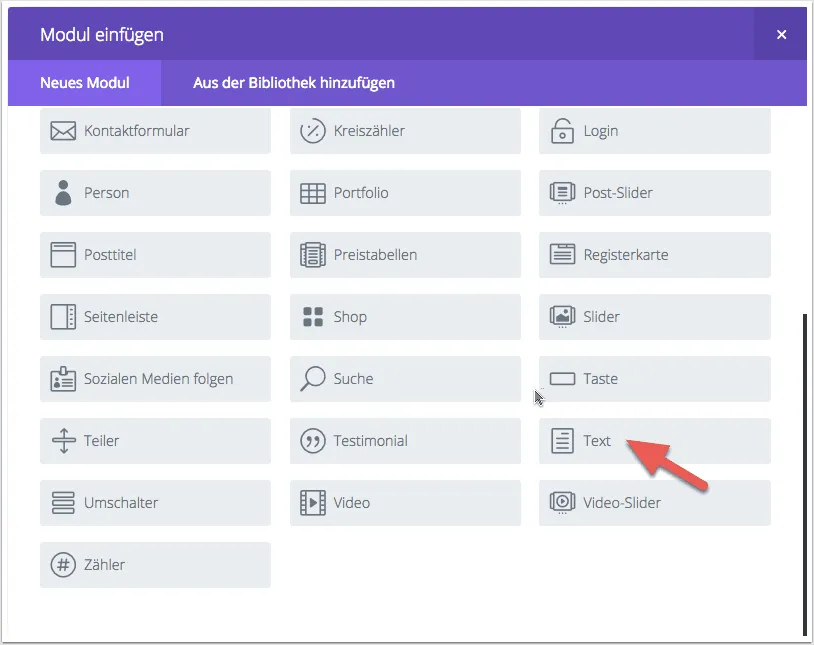Click the envelope icon for Kontaktformular
The height and width of the screenshot is (645, 814).
63,131
